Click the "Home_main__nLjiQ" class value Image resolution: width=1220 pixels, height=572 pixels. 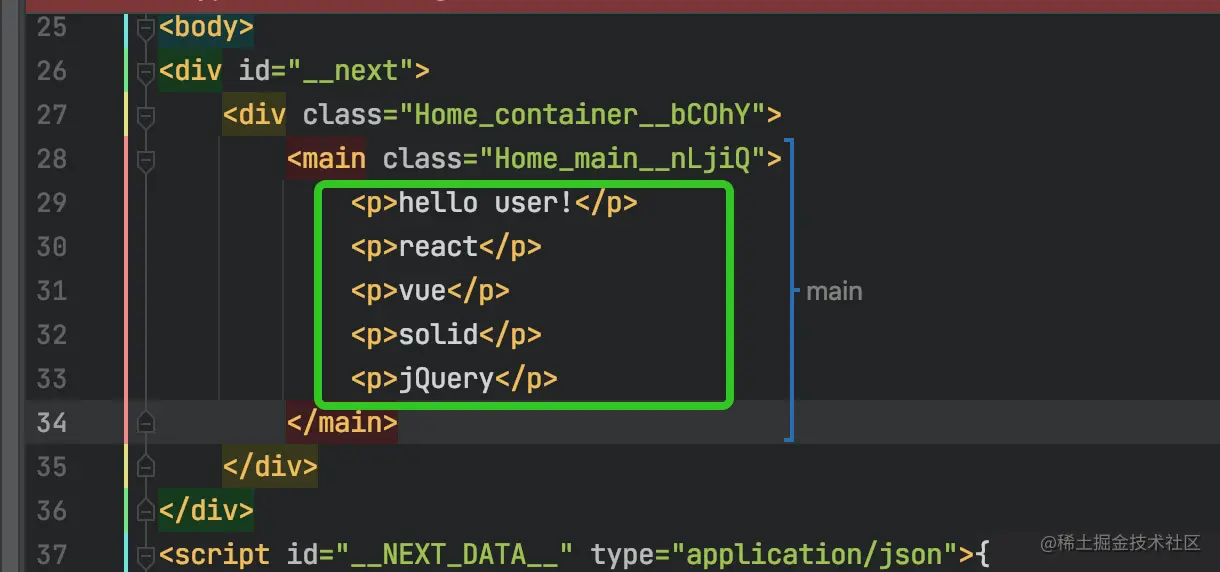(x=622, y=159)
